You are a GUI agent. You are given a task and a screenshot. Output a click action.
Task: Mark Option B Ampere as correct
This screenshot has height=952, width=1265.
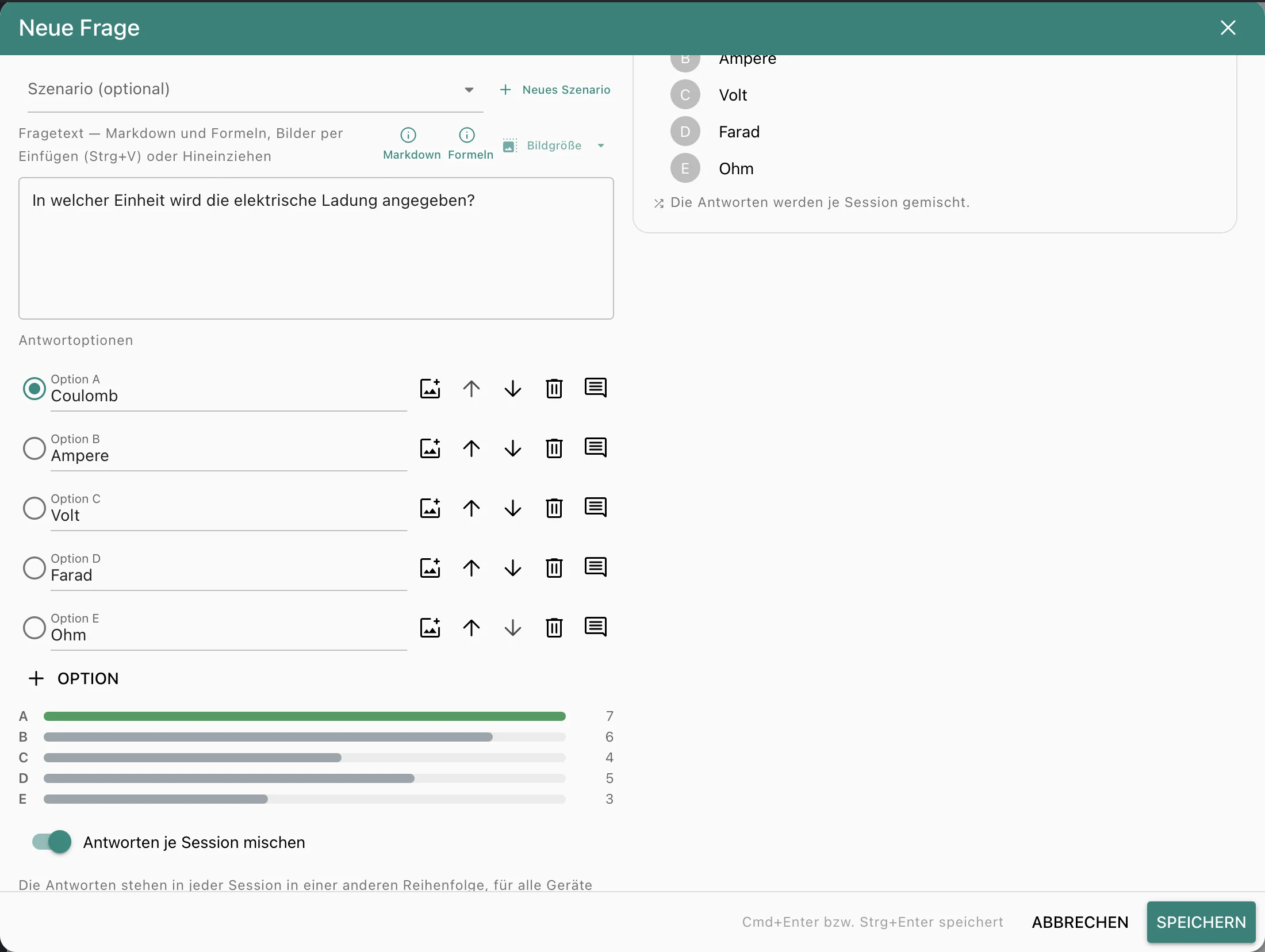point(34,448)
